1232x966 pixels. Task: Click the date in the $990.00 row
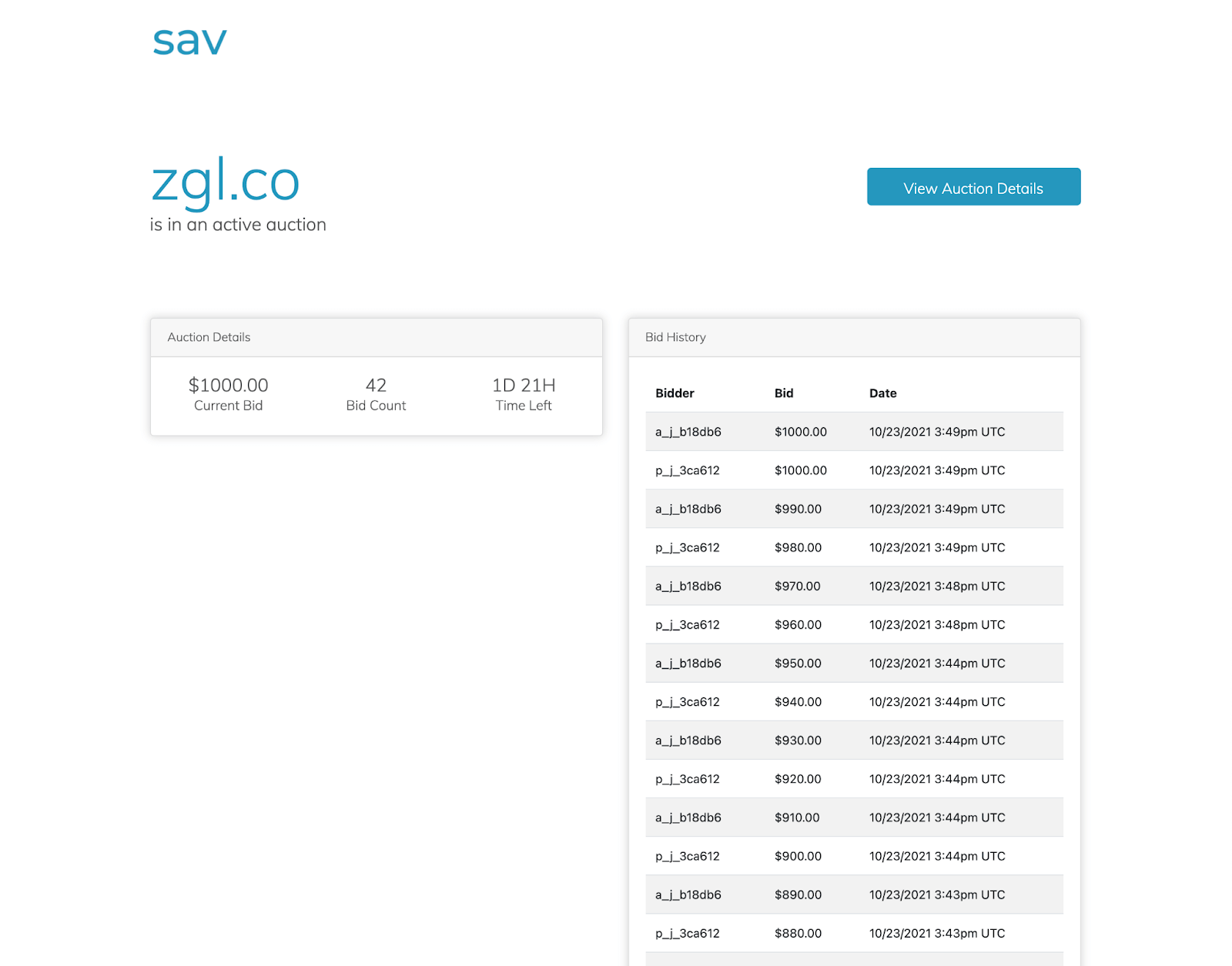pos(937,509)
